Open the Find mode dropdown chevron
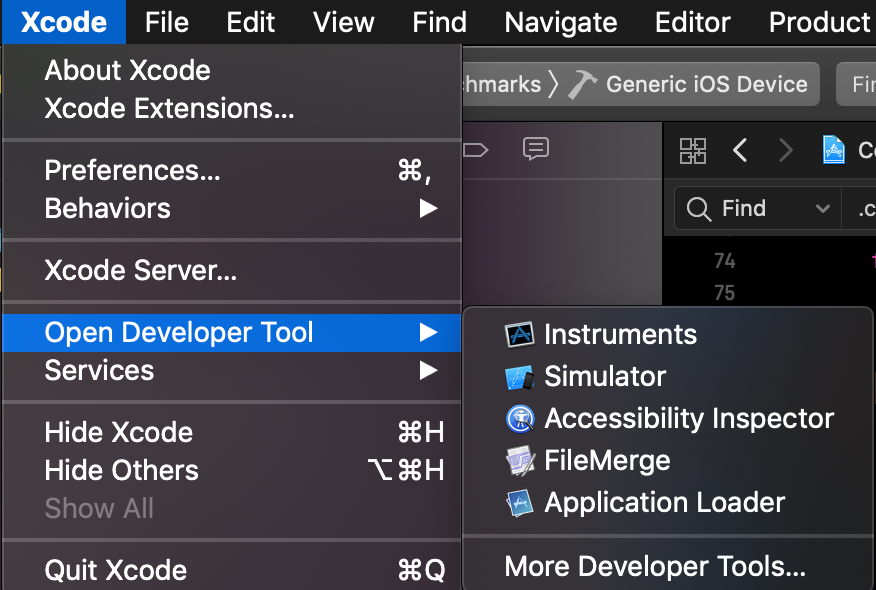The image size is (876, 590). tap(822, 209)
